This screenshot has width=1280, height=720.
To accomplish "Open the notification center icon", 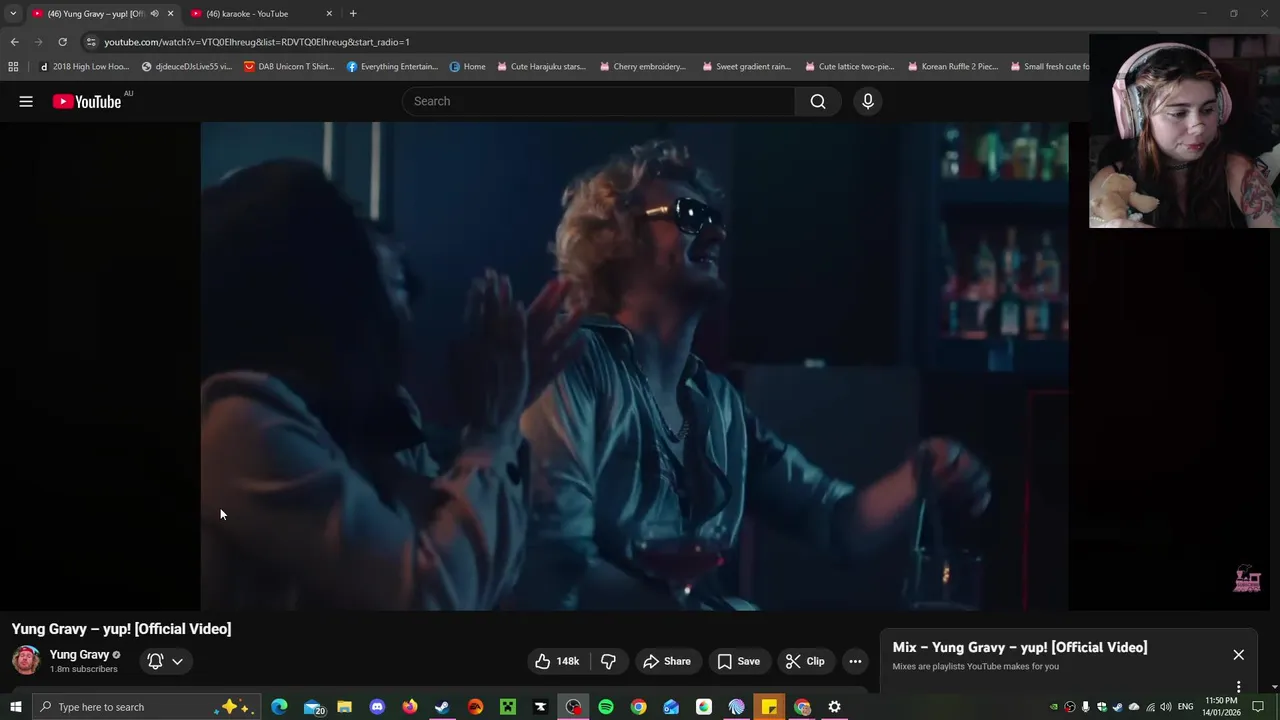I will (1258, 707).
